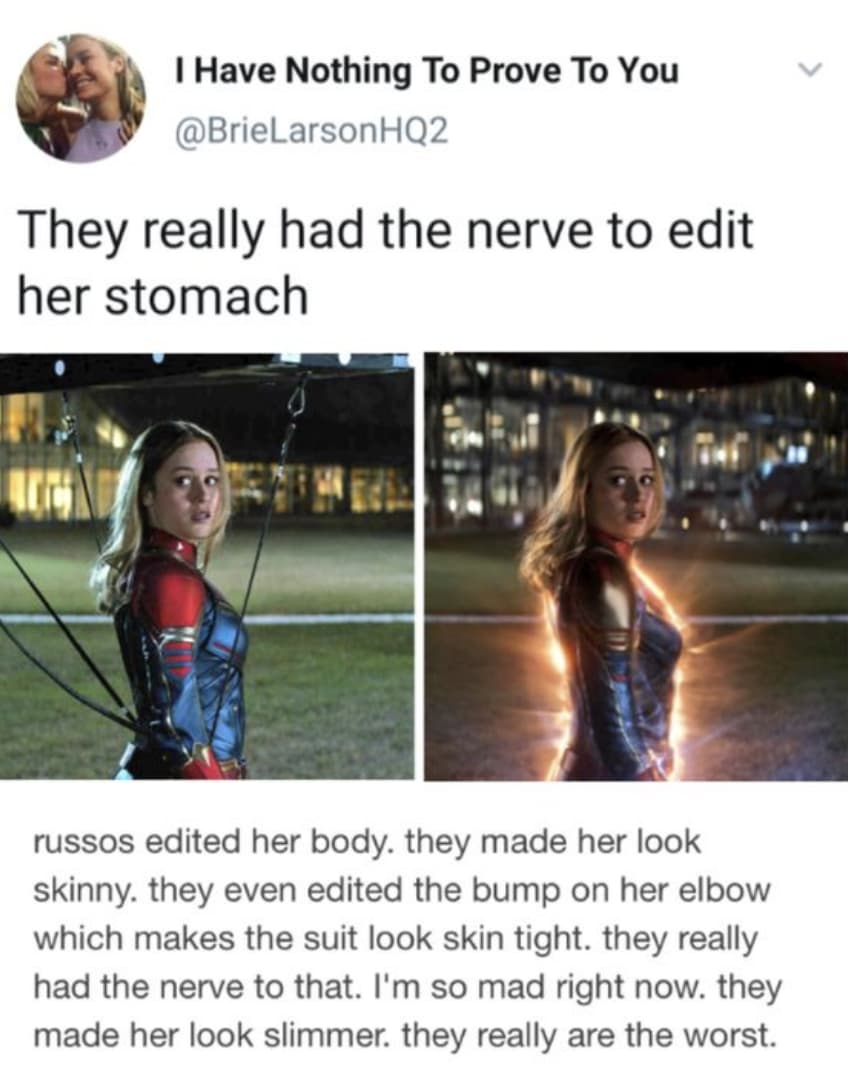848x1078 pixels.
Task: Open the right edited glowing photo
Action: (x=636, y=566)
